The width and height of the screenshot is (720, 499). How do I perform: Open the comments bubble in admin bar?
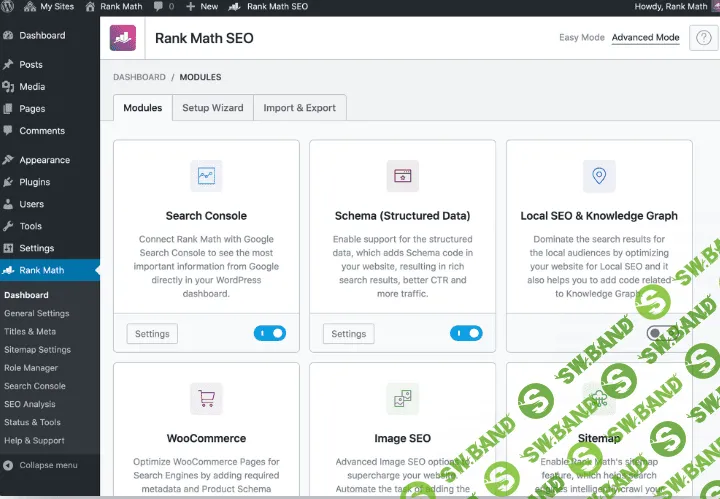164,6
